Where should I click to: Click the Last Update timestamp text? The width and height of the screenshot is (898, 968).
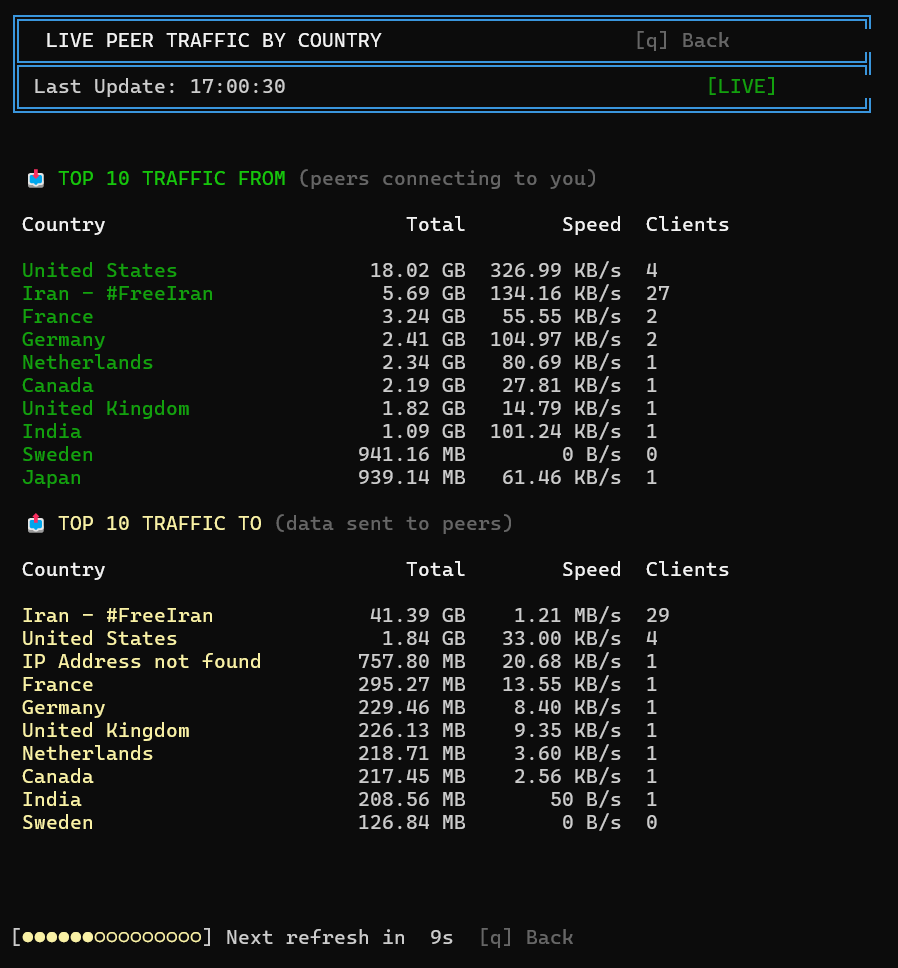tap(160, 87)
